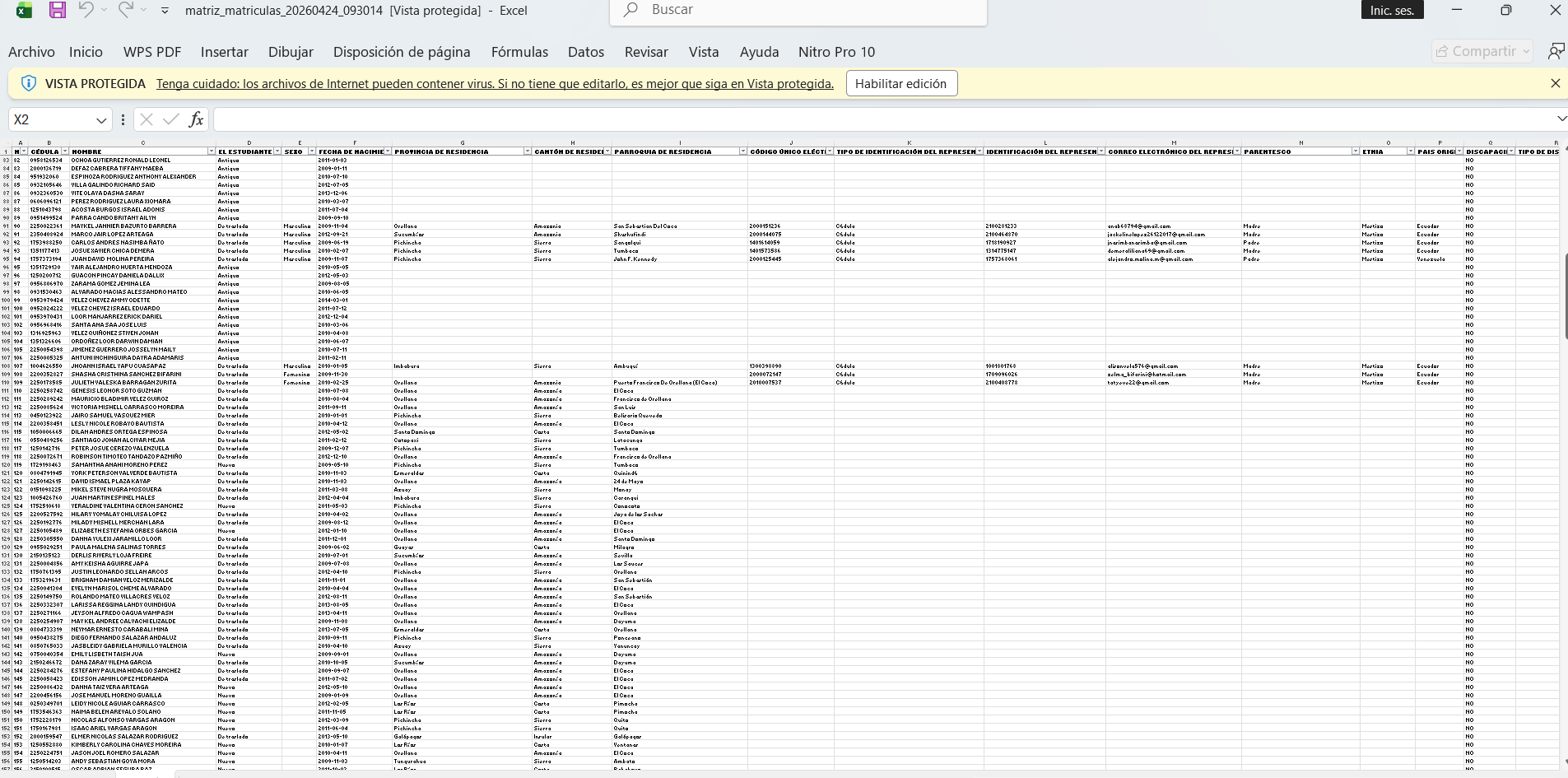Expand the PARENTESCO column filter
Image resolution: width=1568 pixels, height=778 pixels.
[1355, 151]
